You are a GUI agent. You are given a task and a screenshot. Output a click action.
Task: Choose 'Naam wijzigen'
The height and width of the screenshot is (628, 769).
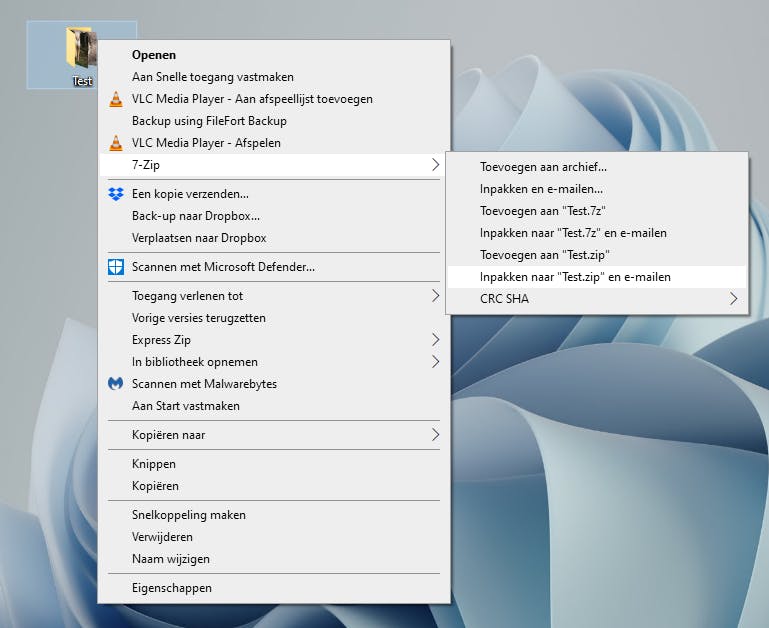pyautogui.click(x=274, y=559)
